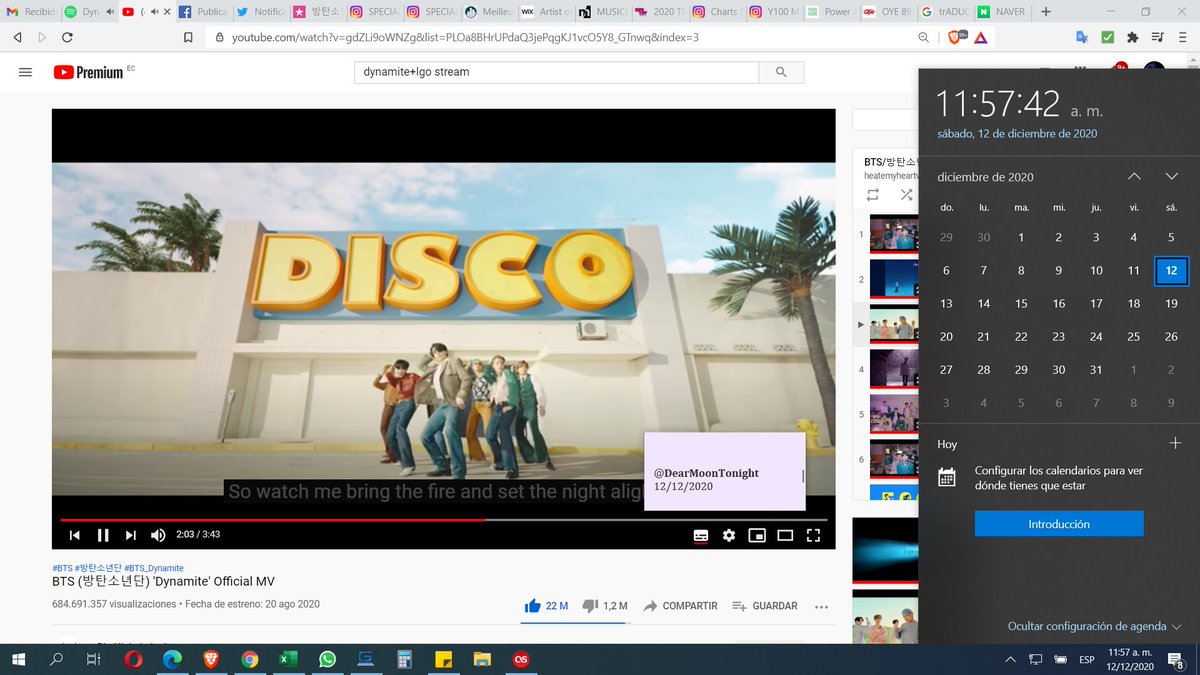This screenshot has width=1200, height=675.
Task: Switch to the Twitter Notifica tab
Action: click(260, 12)
